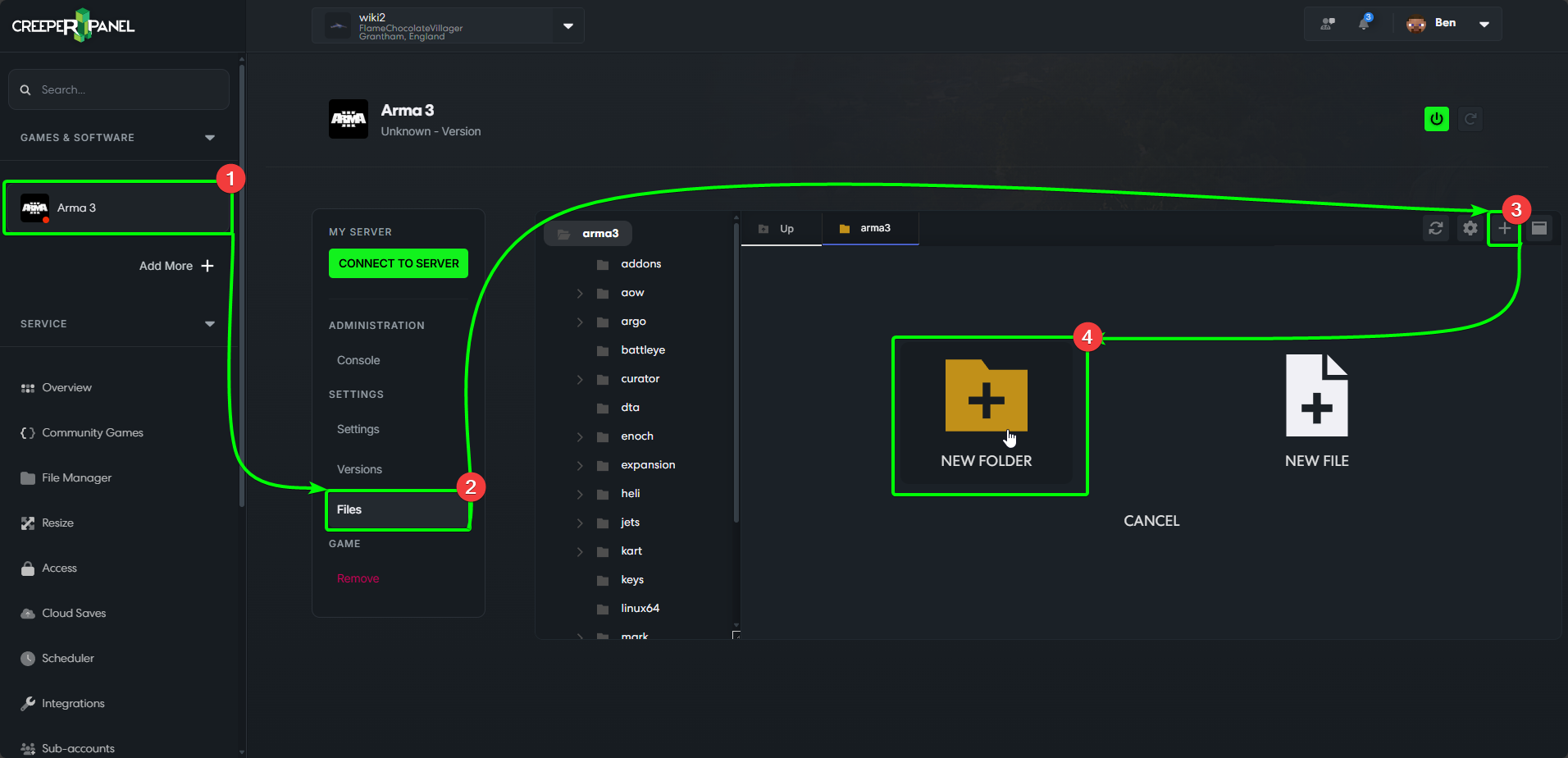Open Resize from the sidebar
The height and width of the screenshot is (758, 1568).
point(57,523)
